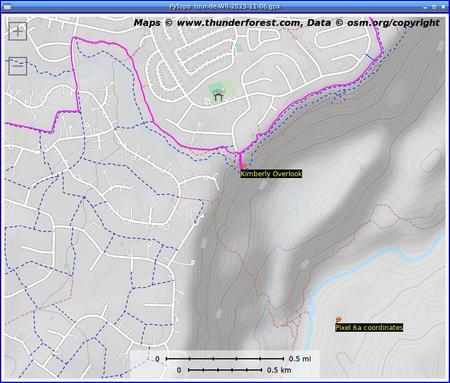Click the Pixel 6a coordinates waypoint marker
This screenshot has width=450, height=383.
pyautogui.click(x=339, y=320)
